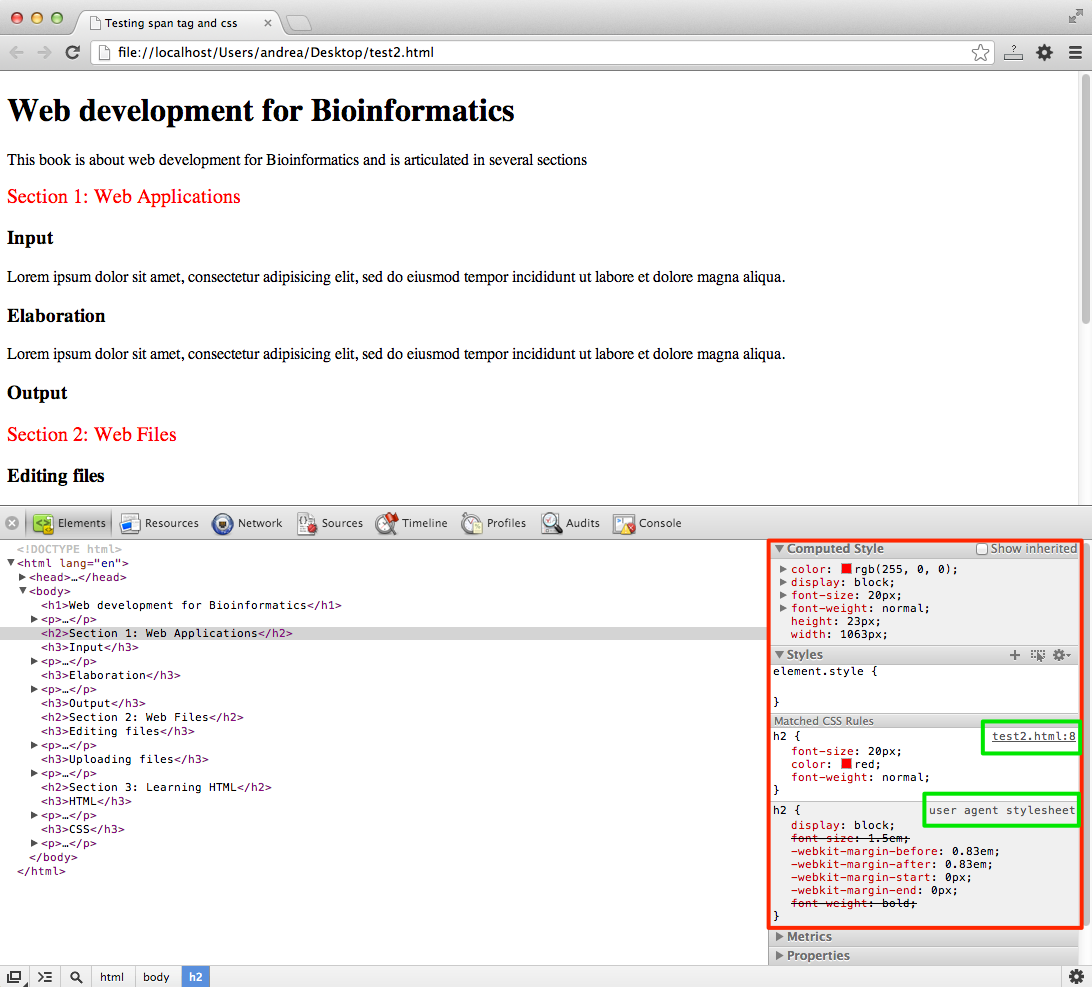Open the test2.html:8 source link
This screenshot has height=987, width=1092.
(1034, 736)
